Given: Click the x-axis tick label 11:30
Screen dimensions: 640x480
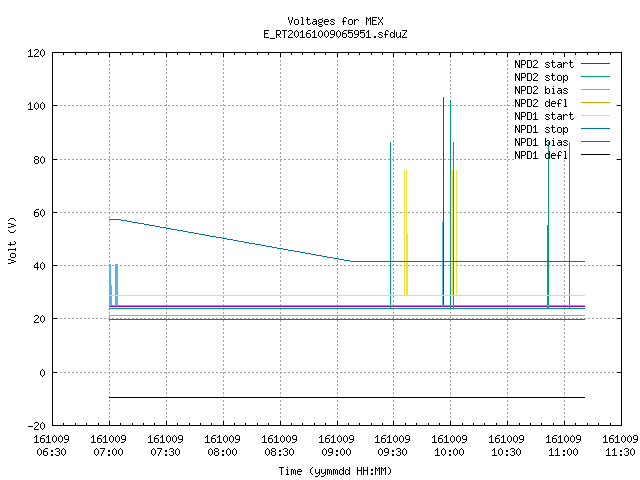Looking at the screenshot, I should [620, 452].
